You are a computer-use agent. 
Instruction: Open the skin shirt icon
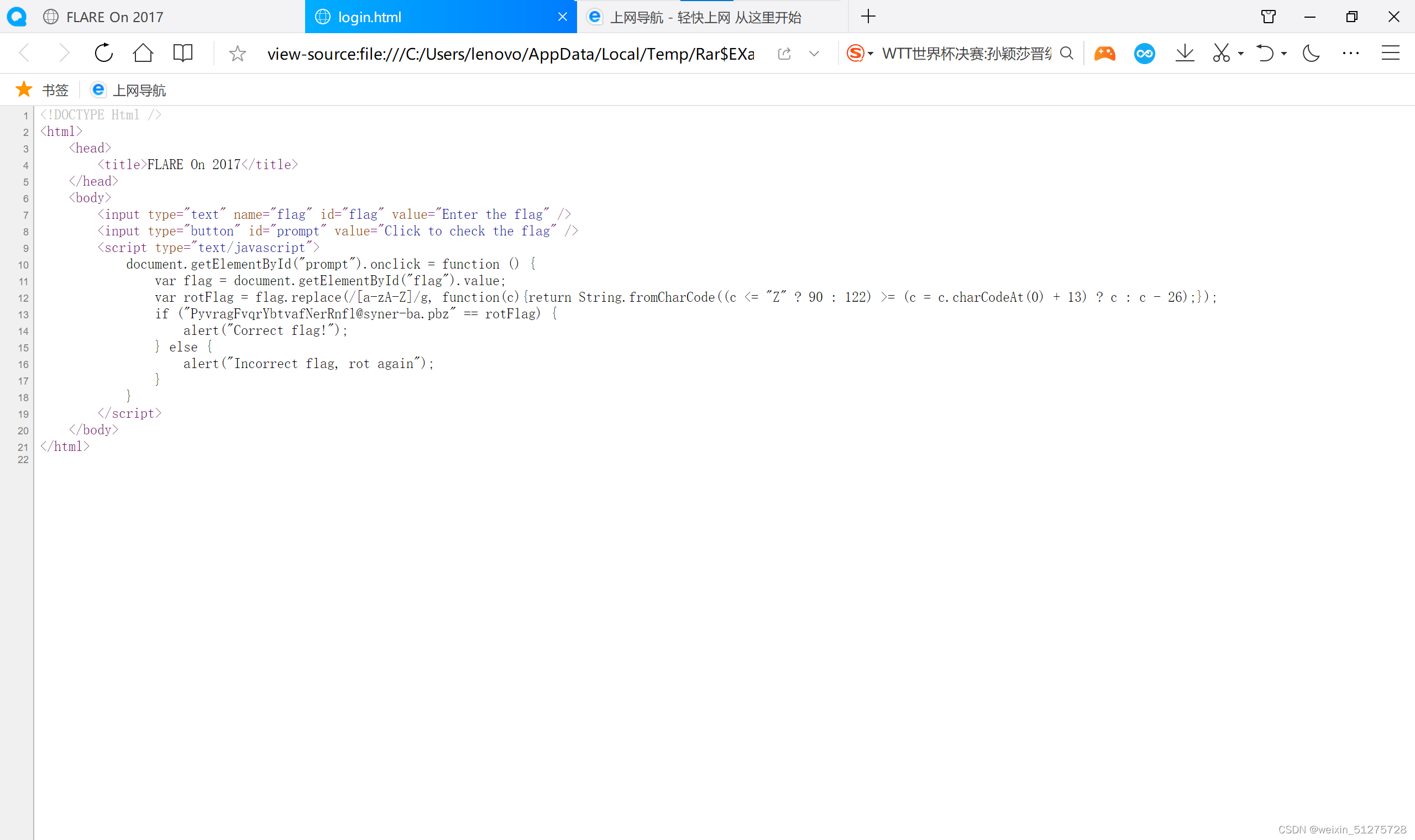[x=1269, y=17]
